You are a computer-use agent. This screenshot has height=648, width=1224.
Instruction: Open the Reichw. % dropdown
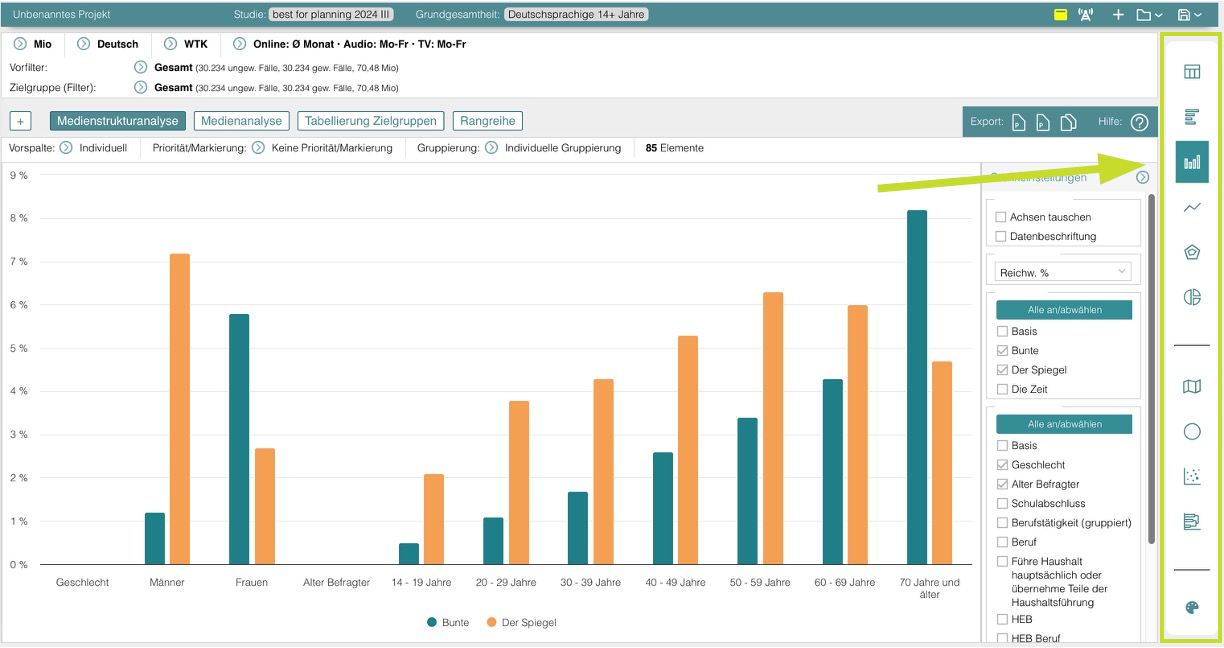coord(1064,272)
